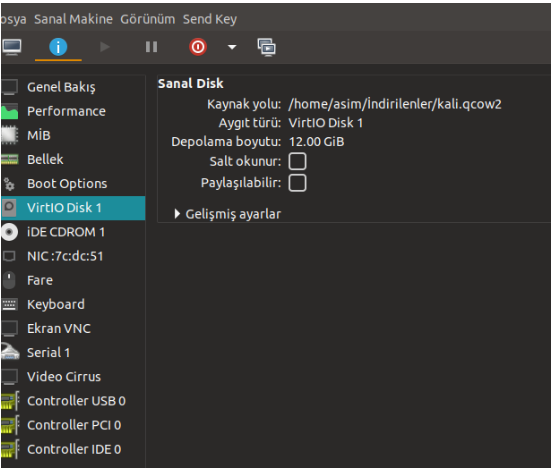Open the Send Key menu

coord(210,19)
